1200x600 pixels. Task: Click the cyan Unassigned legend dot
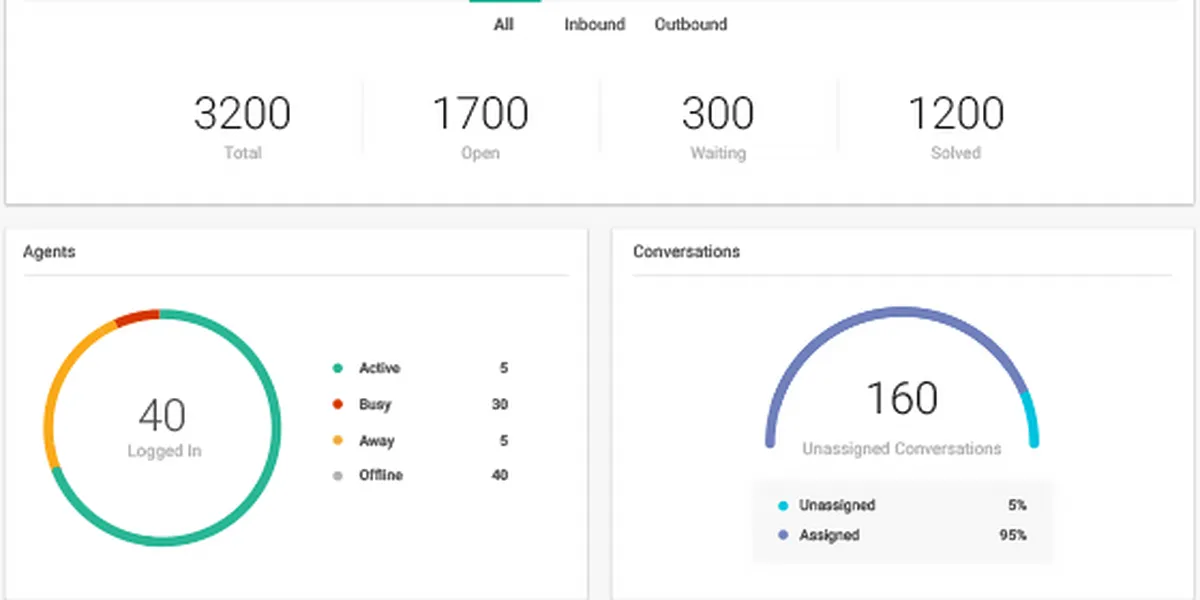point(783,506)
